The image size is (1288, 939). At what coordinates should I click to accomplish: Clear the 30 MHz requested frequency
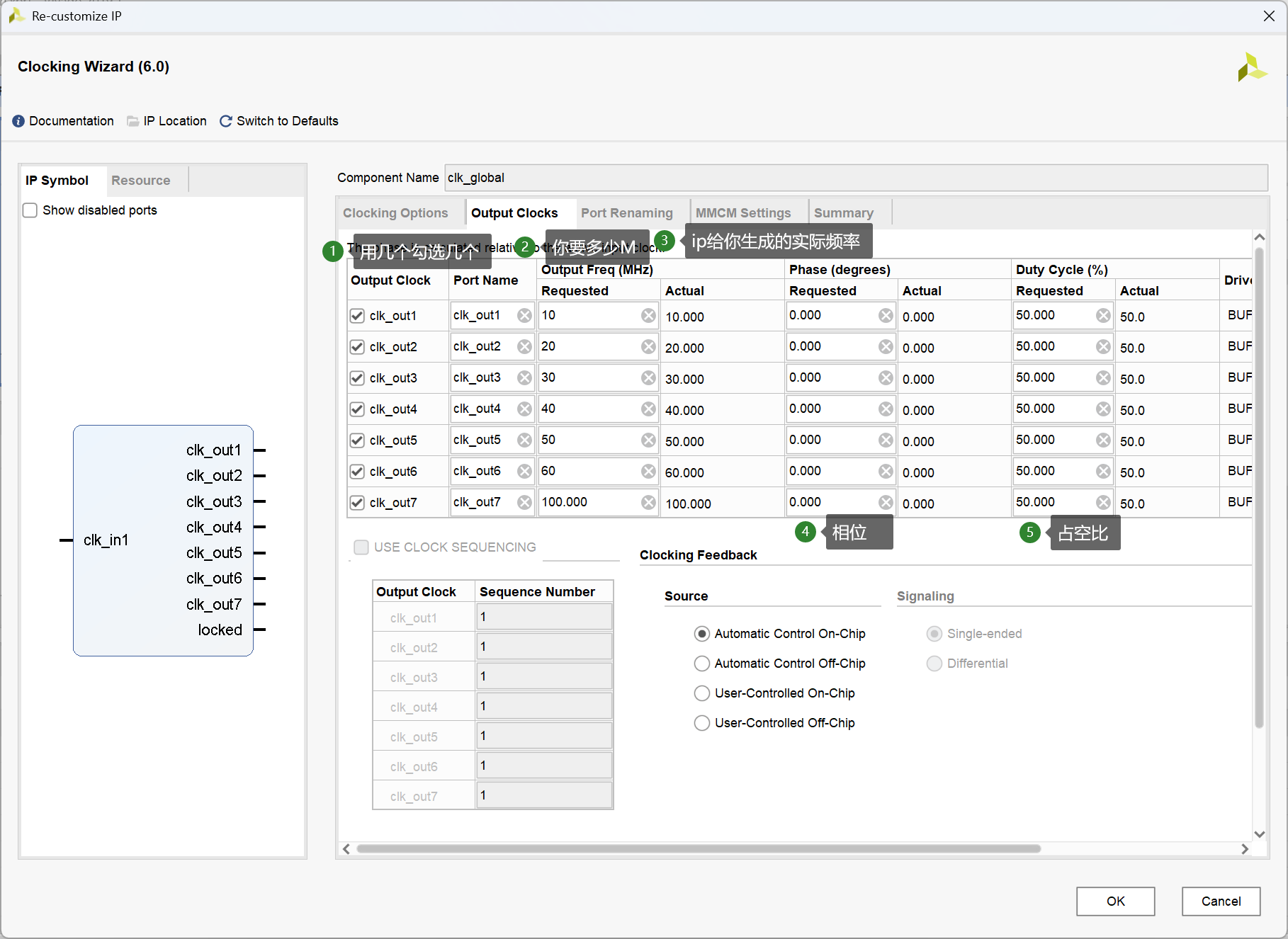coord(648,378)
